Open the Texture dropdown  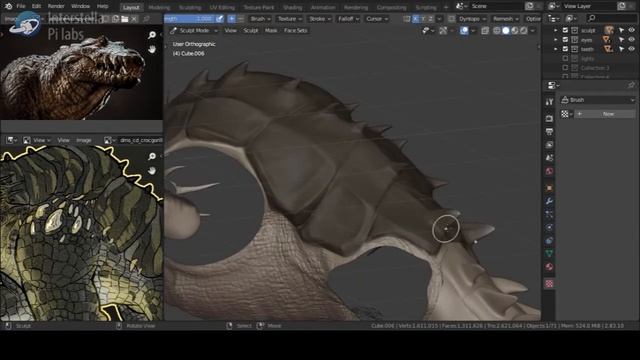point(290,19)
